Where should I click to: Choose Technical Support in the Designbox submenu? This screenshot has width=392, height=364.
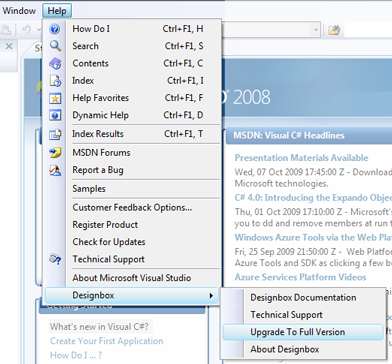point(303,315)
